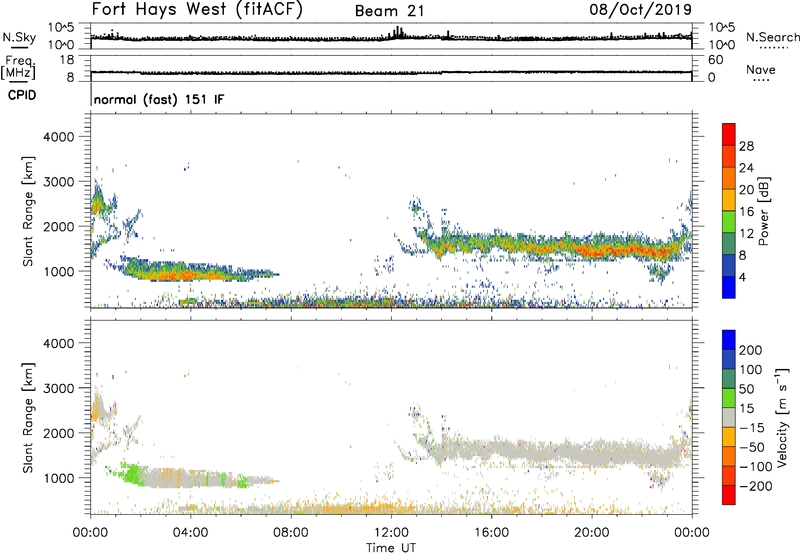800x554 pixels.
Task: Click the 'Freq. [MHz]' axis label
Action: point(18,68)
